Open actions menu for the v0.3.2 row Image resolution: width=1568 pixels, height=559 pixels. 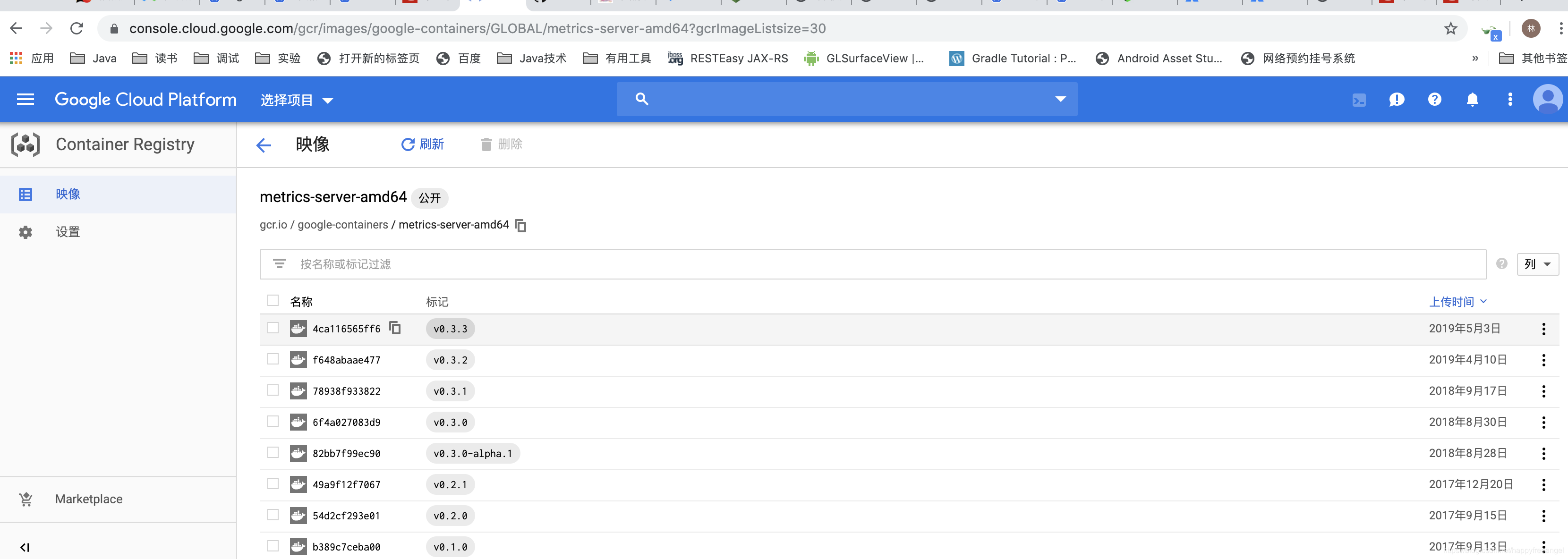[1543, 360]
